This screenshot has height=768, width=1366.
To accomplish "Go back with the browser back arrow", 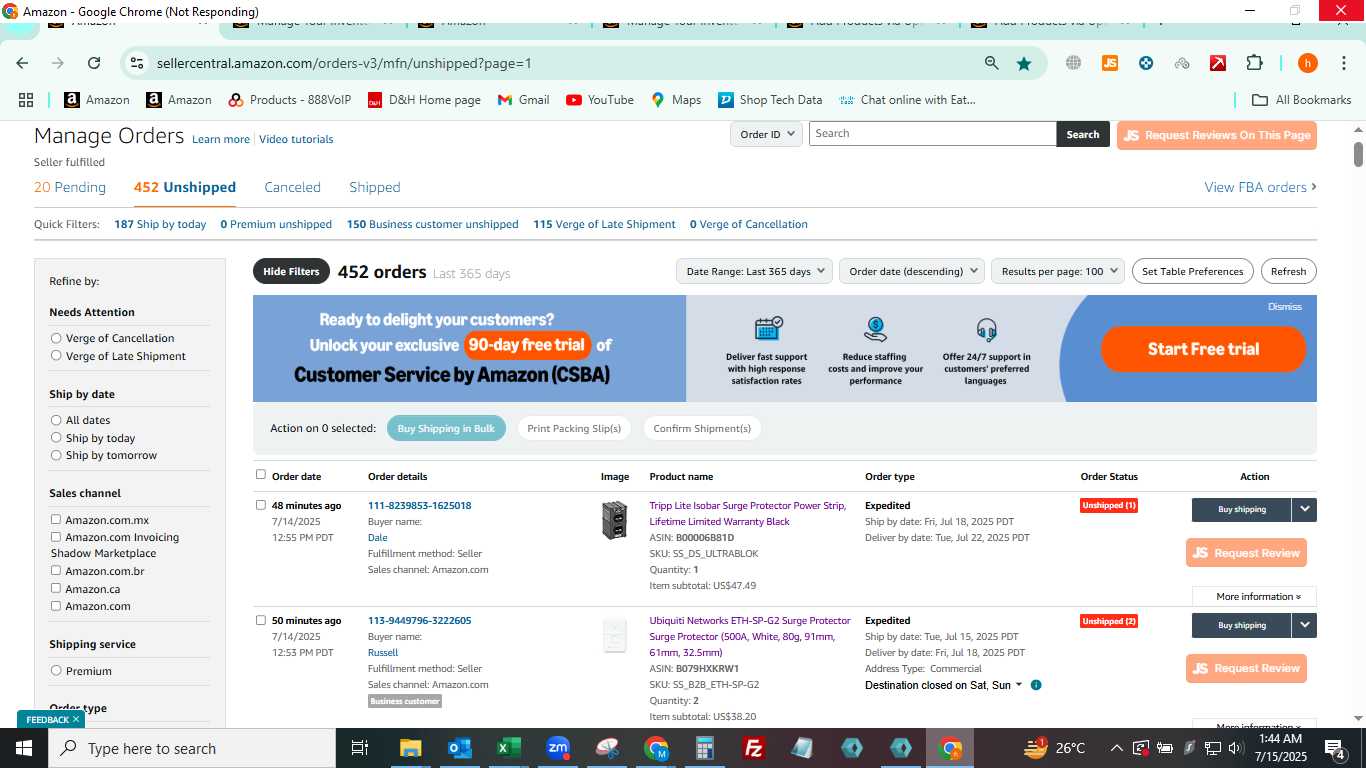I will tap(22, 63).
